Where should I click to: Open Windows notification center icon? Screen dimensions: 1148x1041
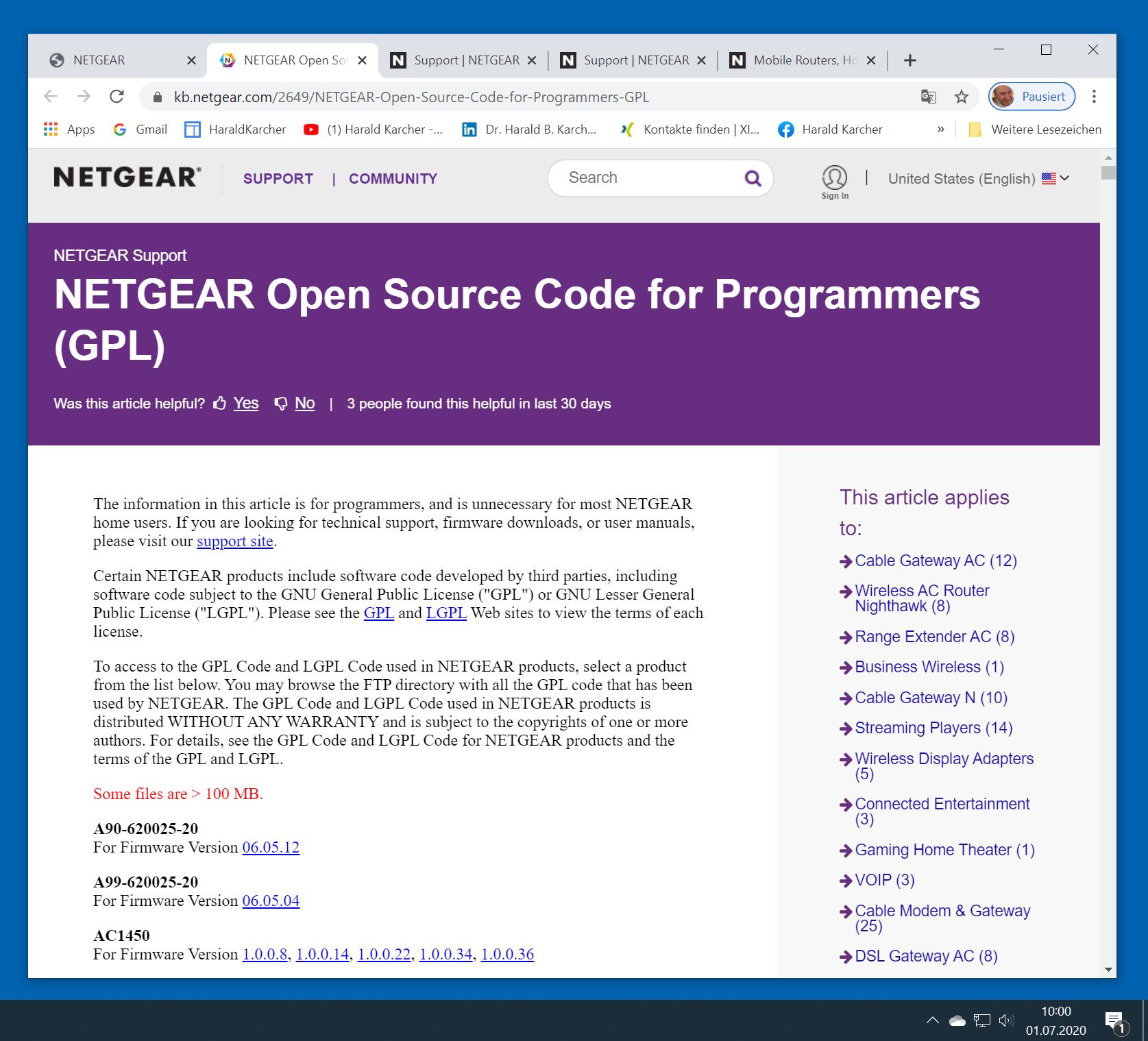pyautogui.click(x=1115, y=1021)
